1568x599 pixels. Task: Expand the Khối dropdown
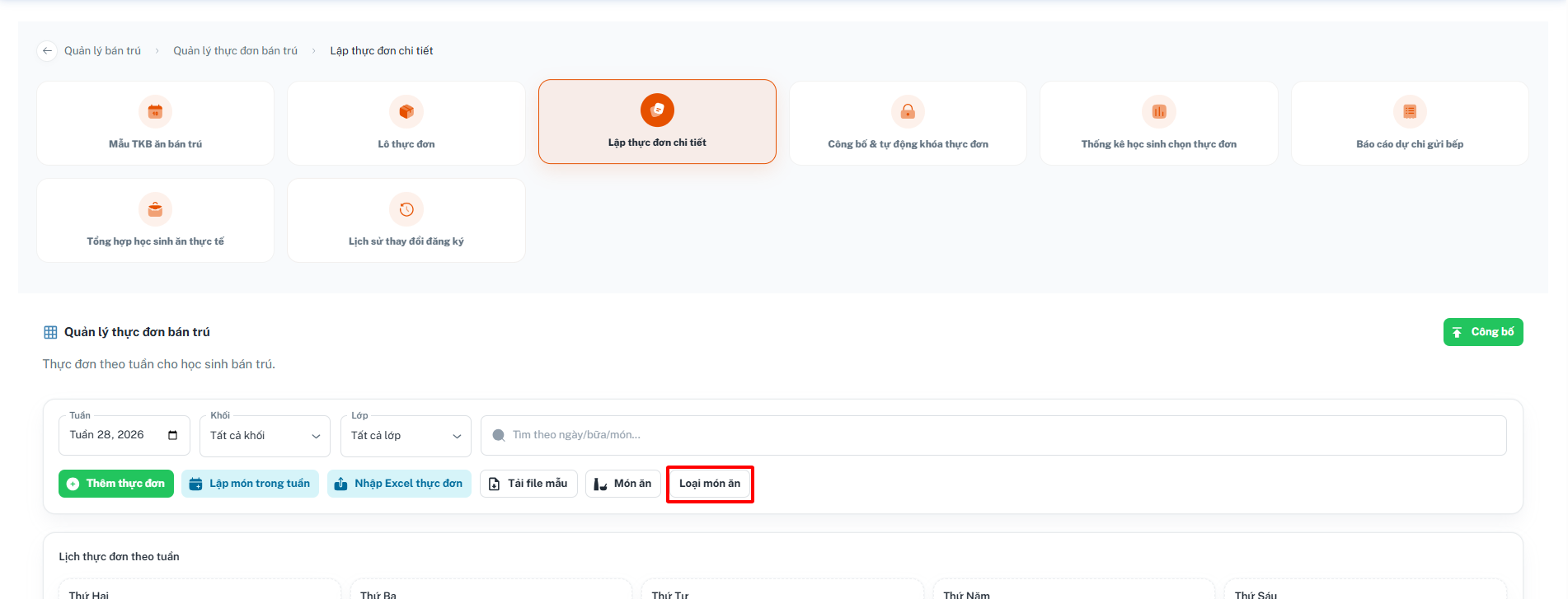265,436
